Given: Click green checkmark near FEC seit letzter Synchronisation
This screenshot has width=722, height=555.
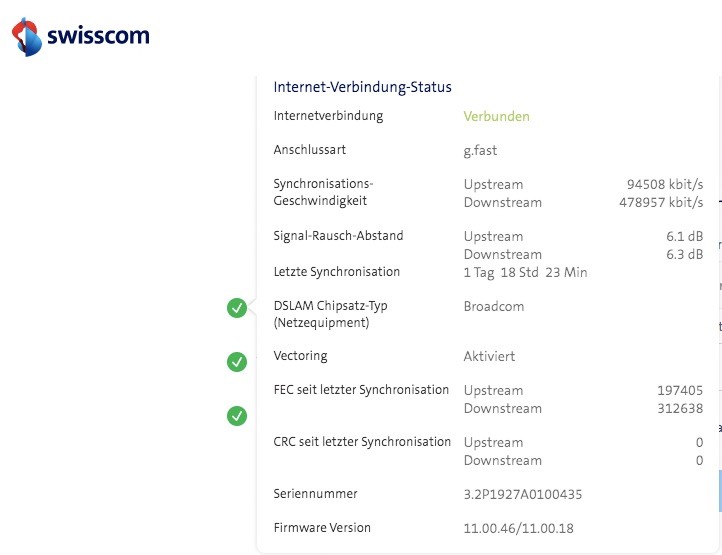Looking at the screenshot, I should (237, 415).
